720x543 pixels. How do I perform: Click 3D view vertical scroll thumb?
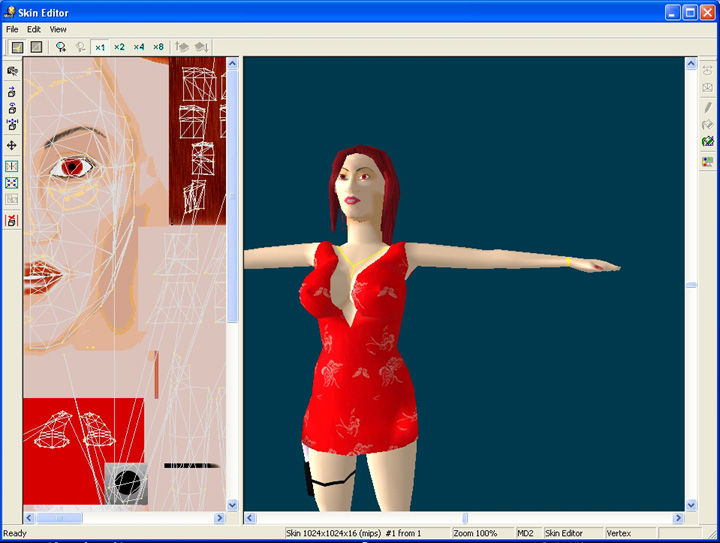pos(691,285)
